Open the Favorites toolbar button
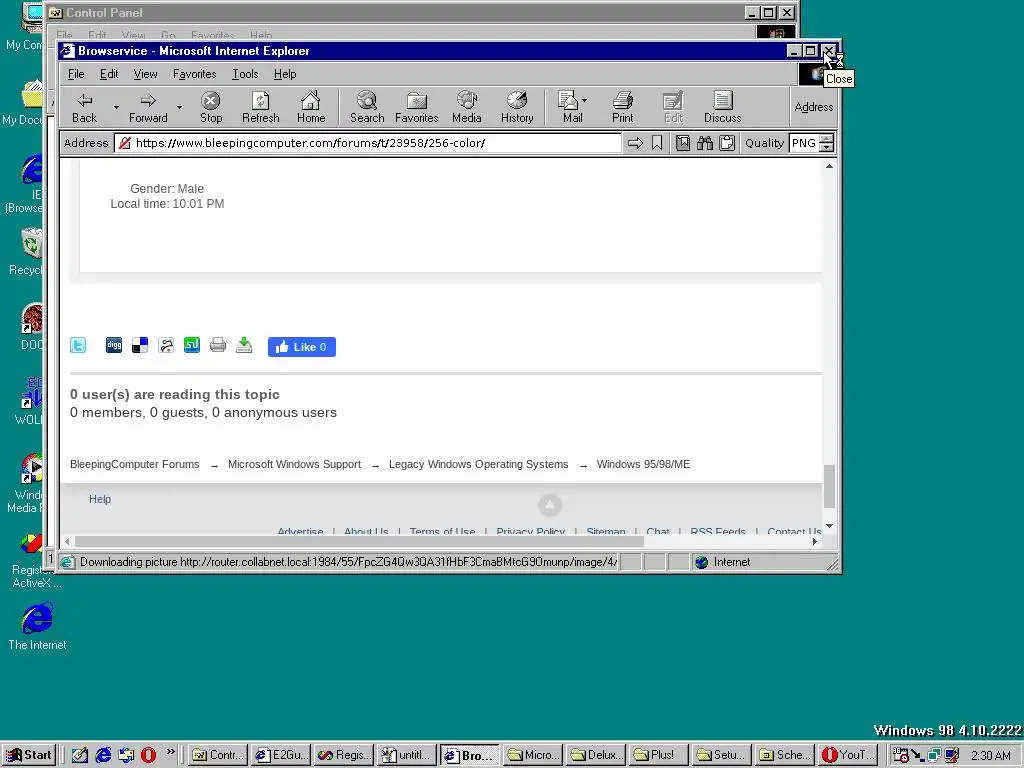The width and height of the screenshot is (1024, 768). (417, 107)
